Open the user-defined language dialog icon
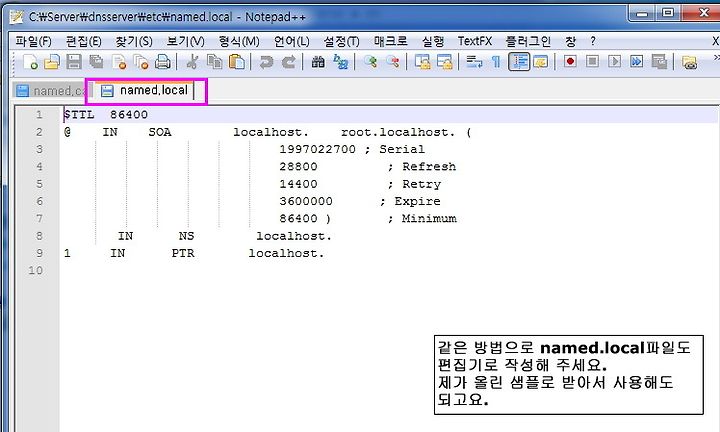Image resolution: width=720 pixels, height=432 pixels. (x=541, y=62)
